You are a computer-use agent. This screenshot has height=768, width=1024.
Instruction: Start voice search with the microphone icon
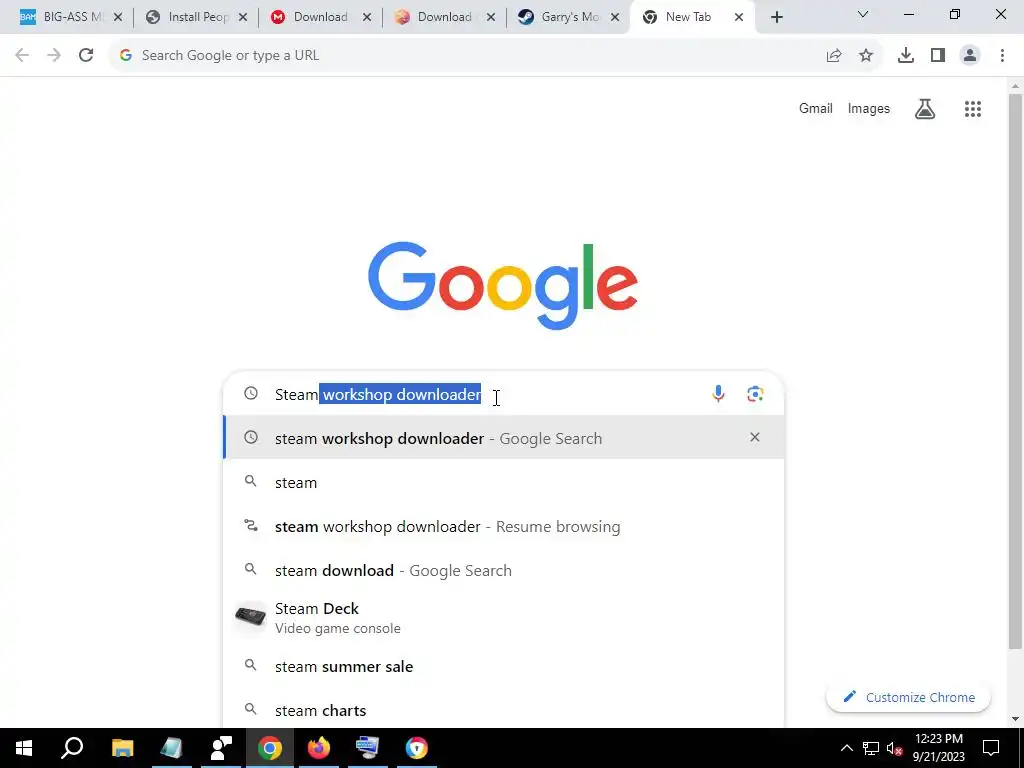[x=718, y=394]
